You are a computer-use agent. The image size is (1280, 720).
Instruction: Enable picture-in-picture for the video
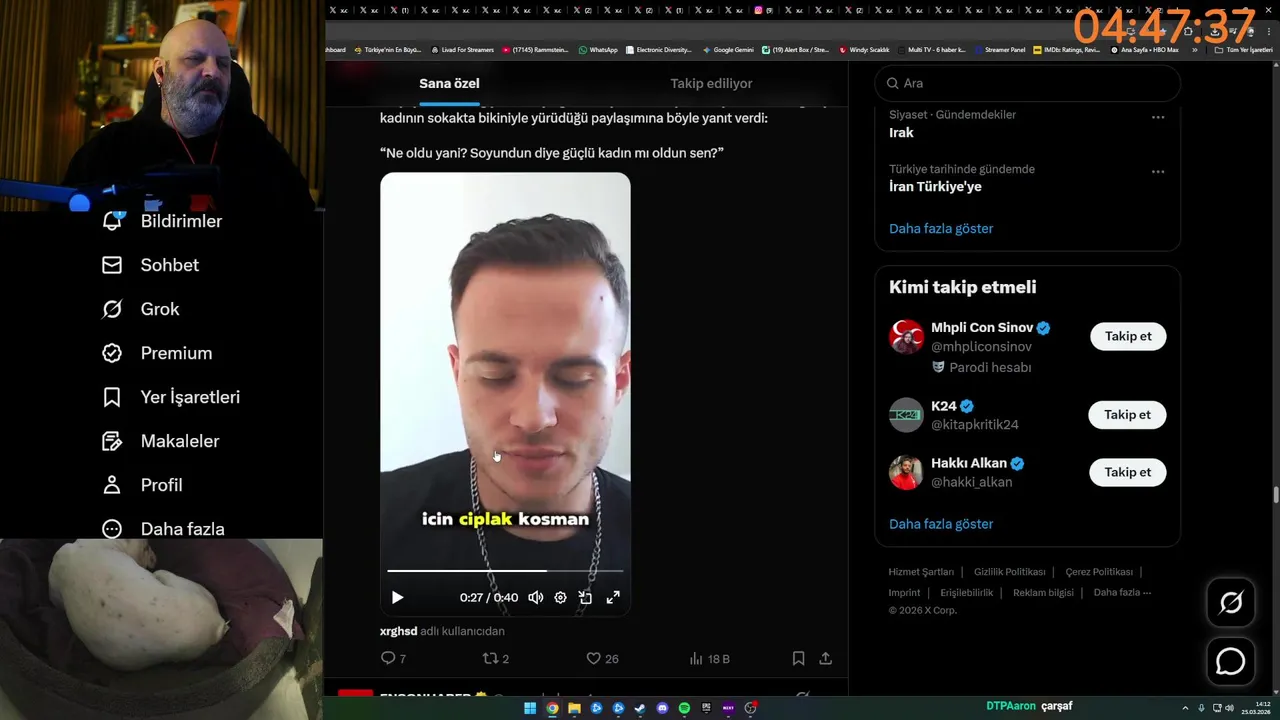tap(586, 597)
